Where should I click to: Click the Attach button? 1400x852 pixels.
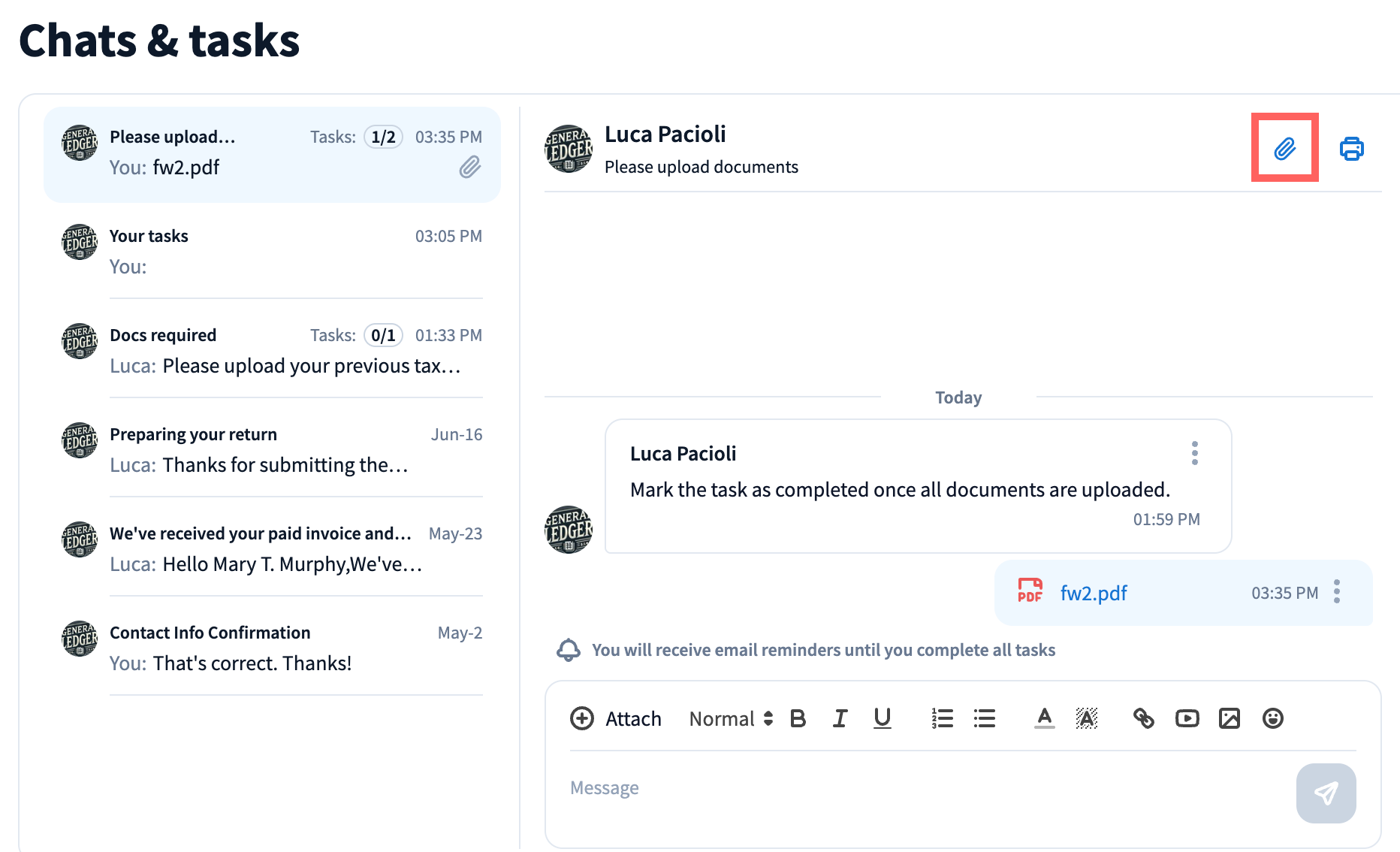tap(616, 719)
